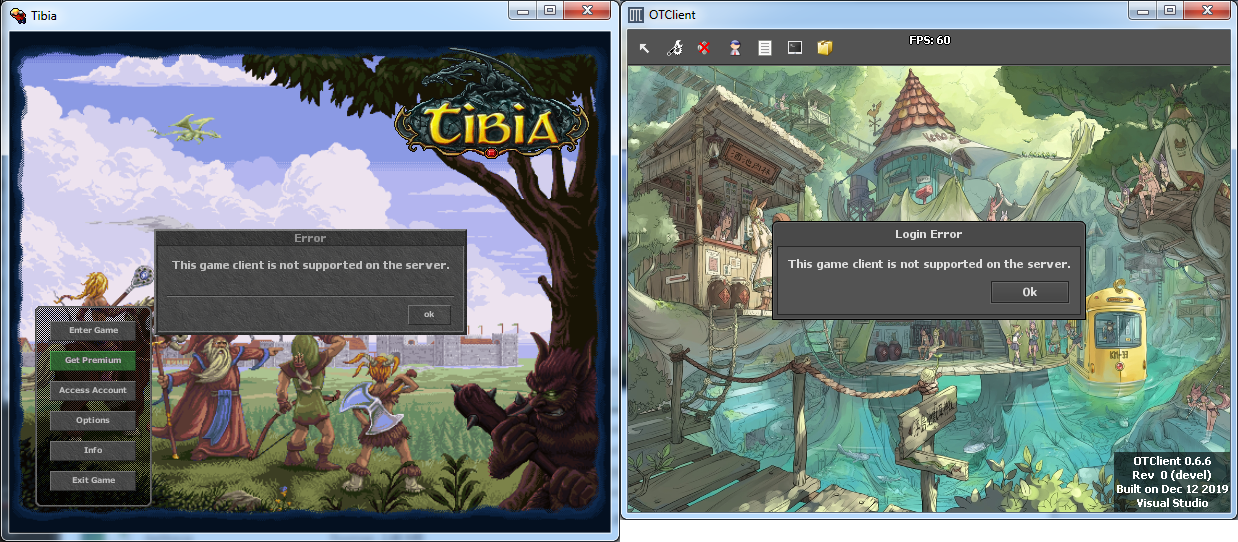Screen dimensions: 1238x542
Task: Click the Tibia window title bar icon
Action: tap(17, 15)
